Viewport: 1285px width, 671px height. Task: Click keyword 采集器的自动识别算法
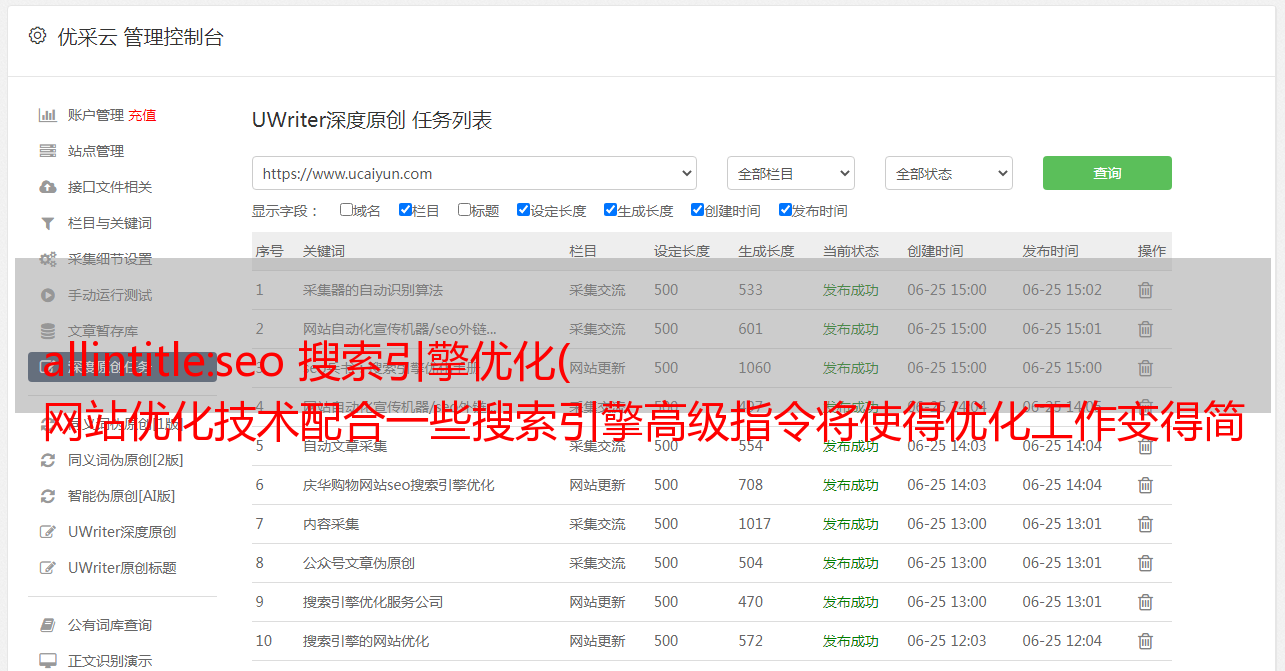coord(373,290)
